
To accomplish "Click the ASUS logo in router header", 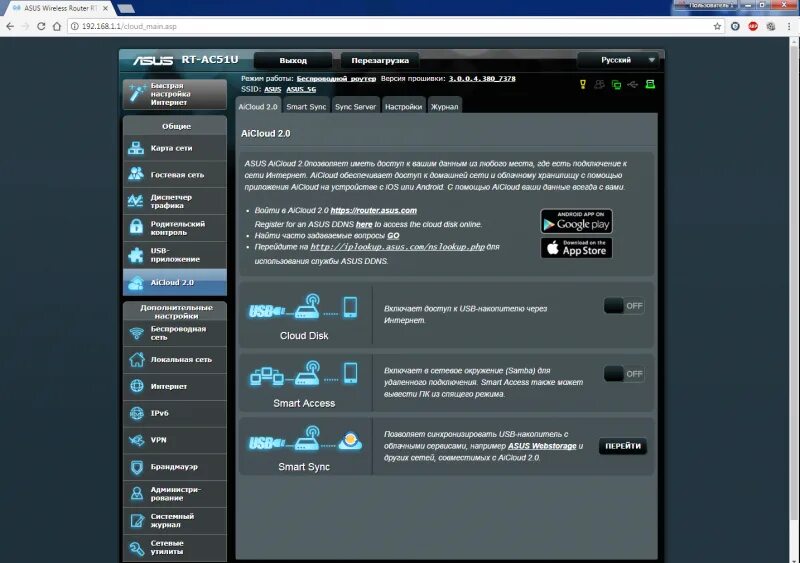I will pyautogui.click(x=153, y=60).
